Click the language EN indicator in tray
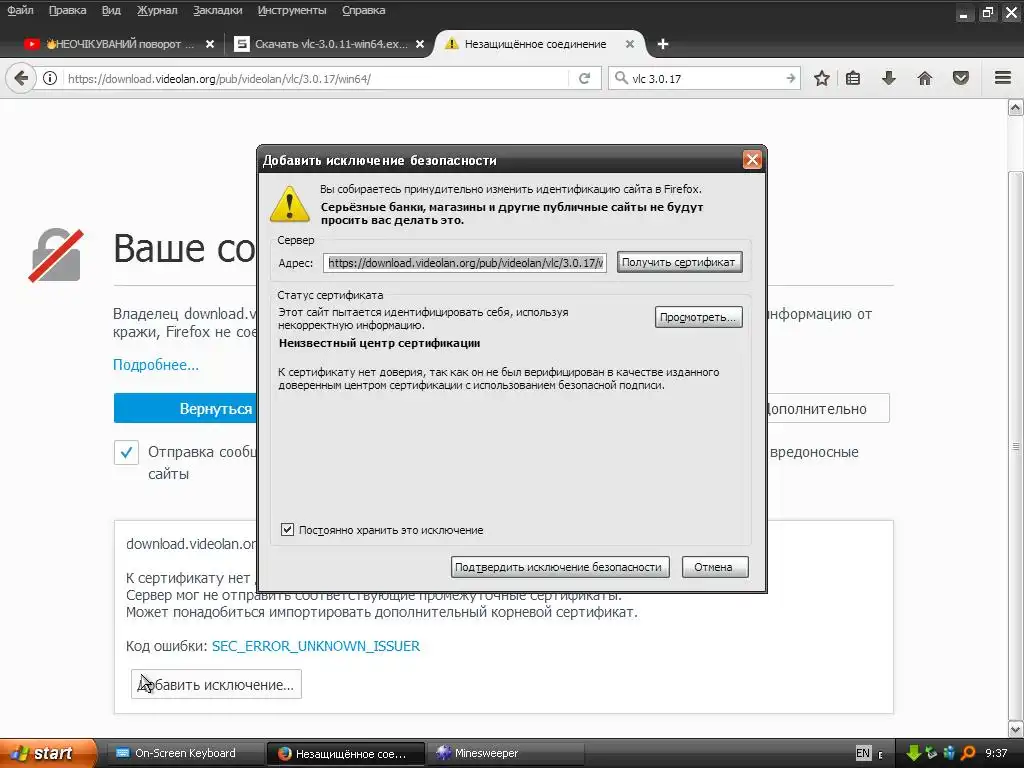This screenshot has width=1024, height=768. (x=863, y=753)
